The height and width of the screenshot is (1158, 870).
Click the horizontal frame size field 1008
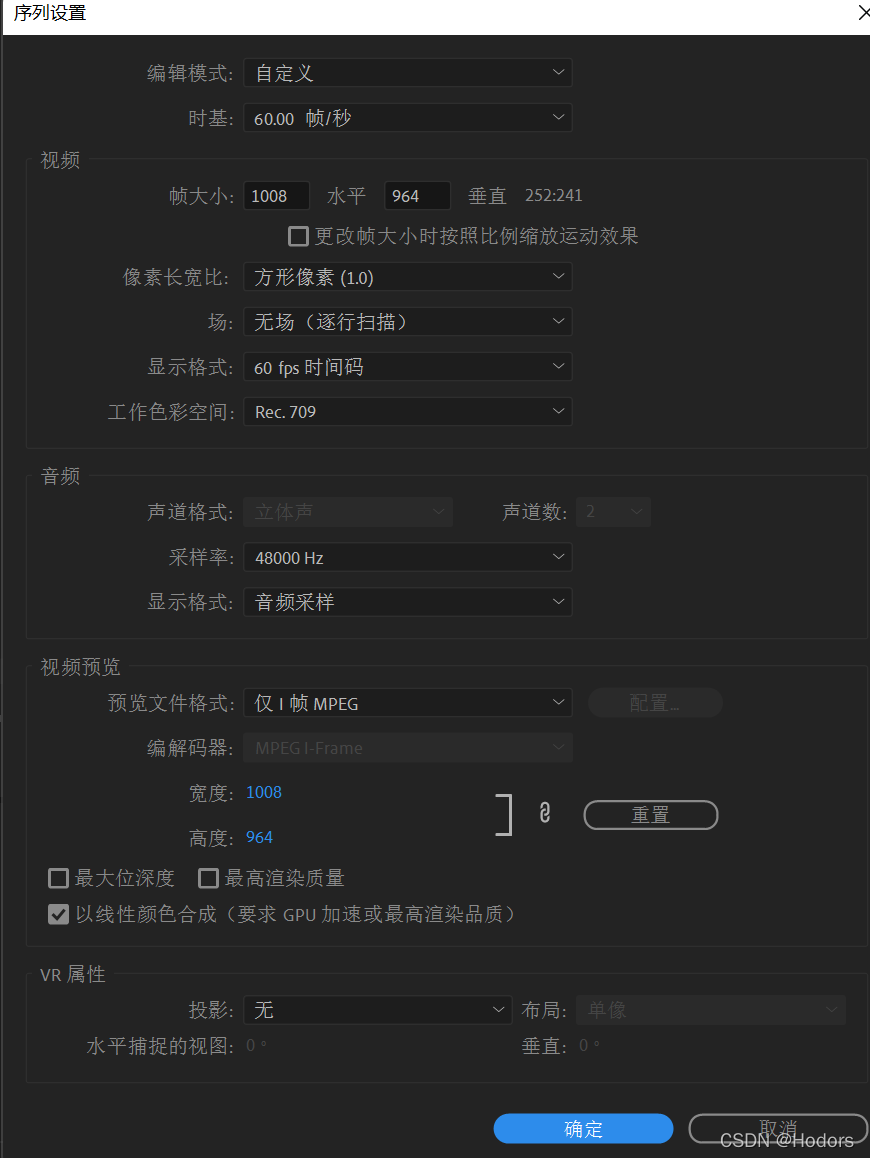point(276,196)
